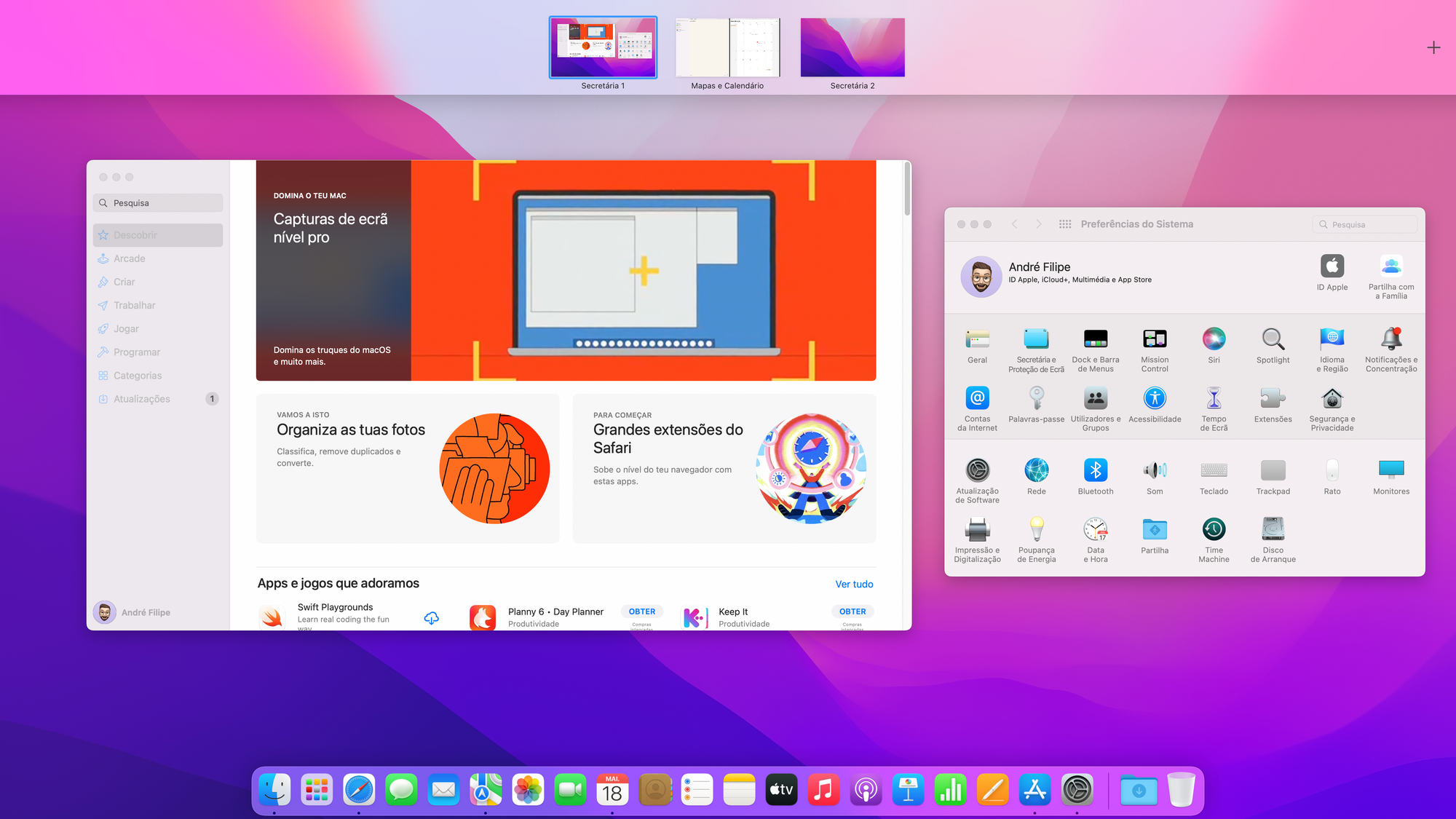The height and width of the screenshot is (819, 1456).
Task: Open Segurança e Privacidade pane
Action: pos(1332,409)
